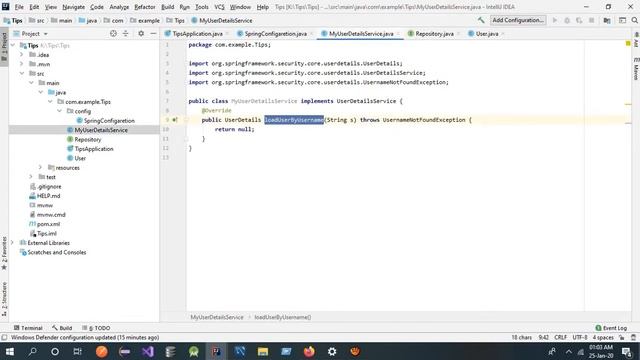The height and width of the screenshot is (360, 640).
Task: Toggle the Build tool window
Action: (x=62, y=328)
